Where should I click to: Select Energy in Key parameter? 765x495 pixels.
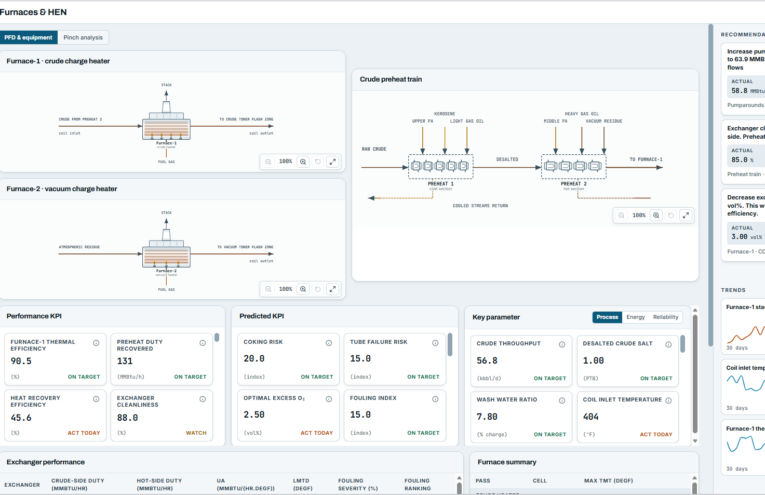(635, 317)
